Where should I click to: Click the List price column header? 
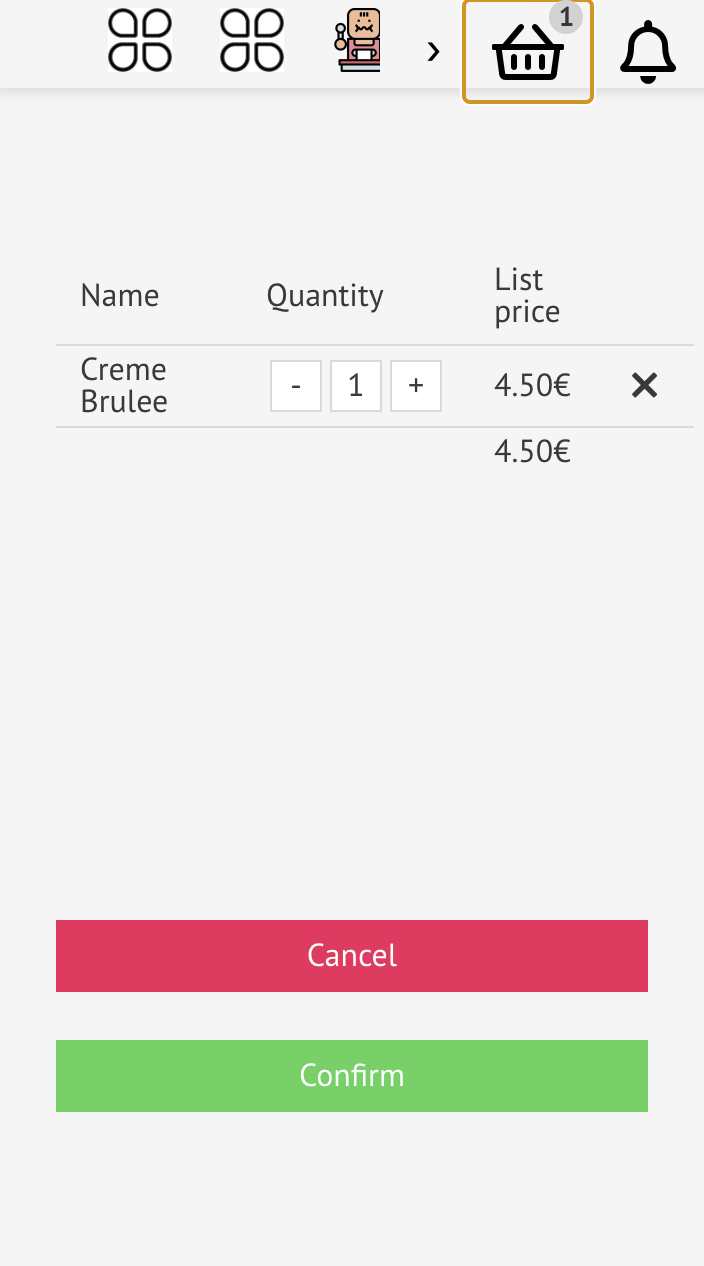pos(527,296)
